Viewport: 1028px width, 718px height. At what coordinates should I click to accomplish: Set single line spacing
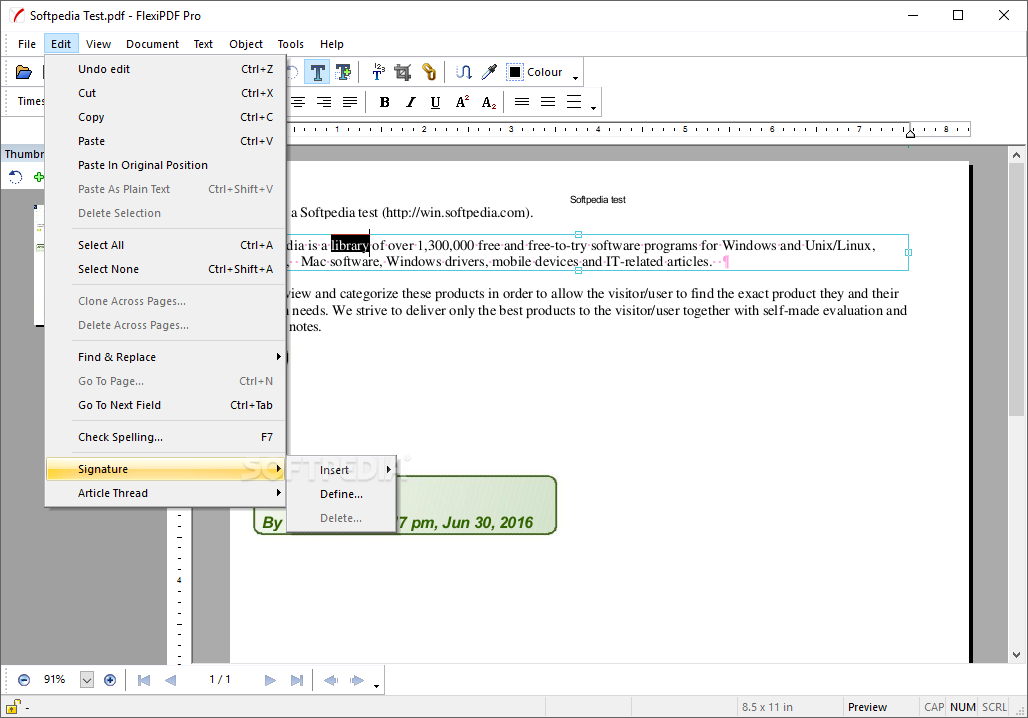522,102
